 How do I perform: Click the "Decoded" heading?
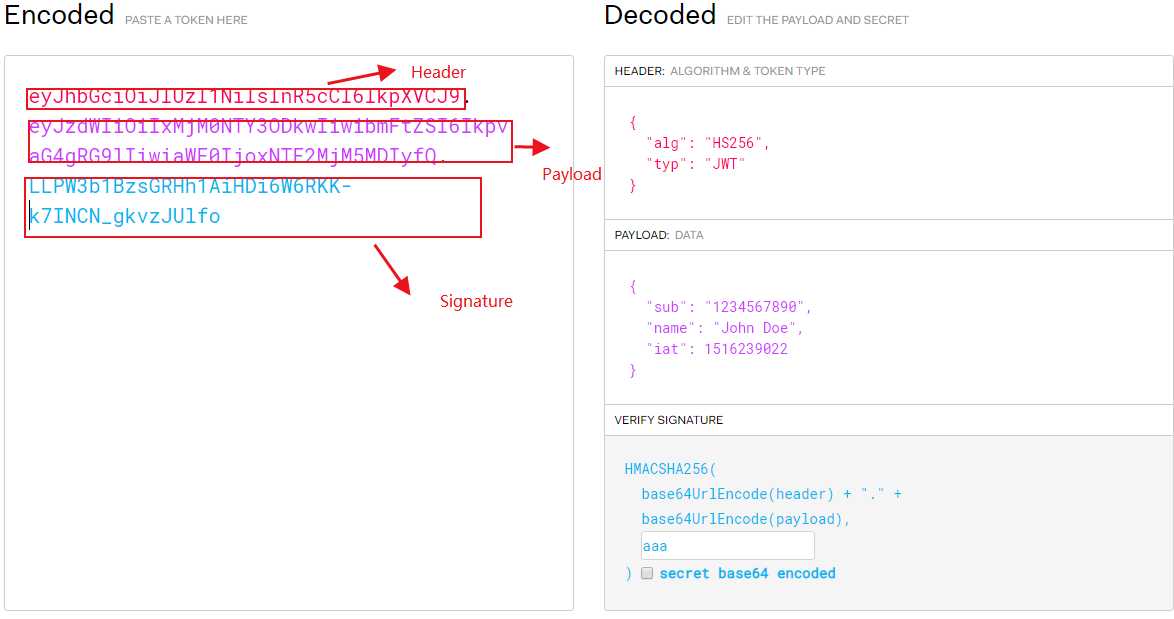[659, 16]
